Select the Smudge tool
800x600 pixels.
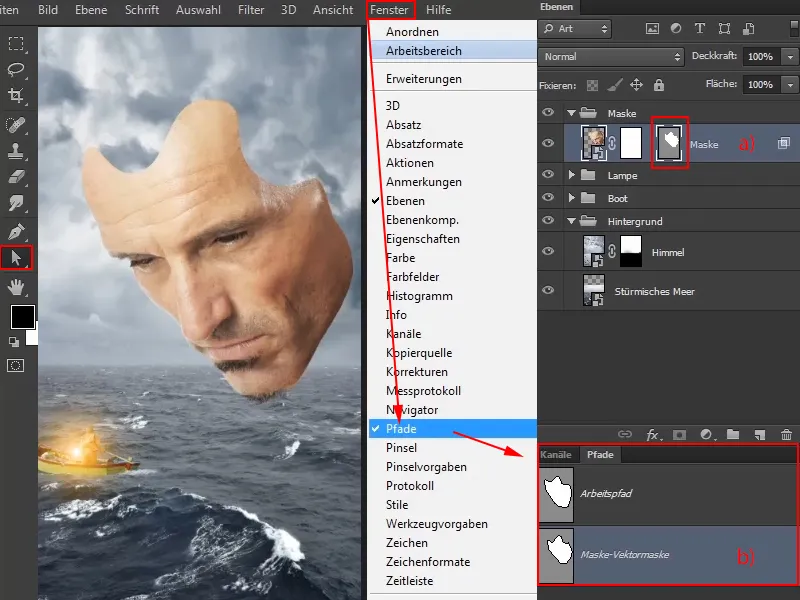16,203
